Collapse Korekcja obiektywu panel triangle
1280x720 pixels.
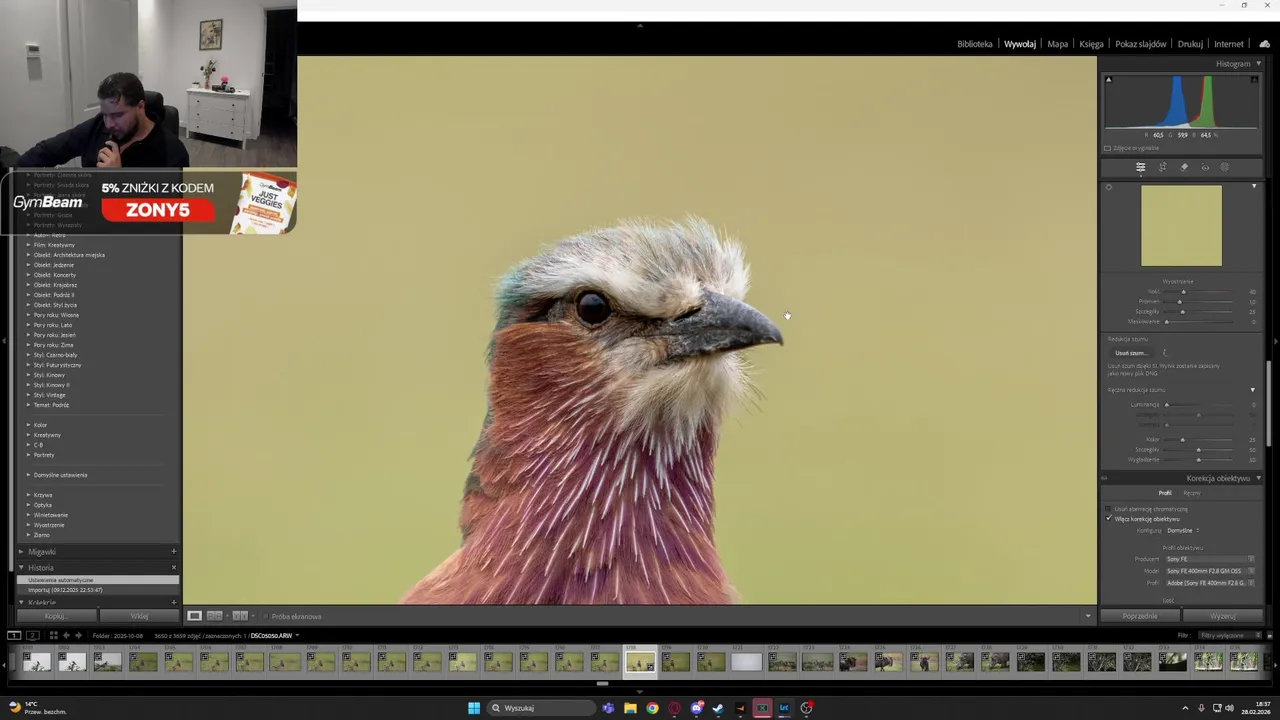pyautogui.click(x=1258, y=478)
